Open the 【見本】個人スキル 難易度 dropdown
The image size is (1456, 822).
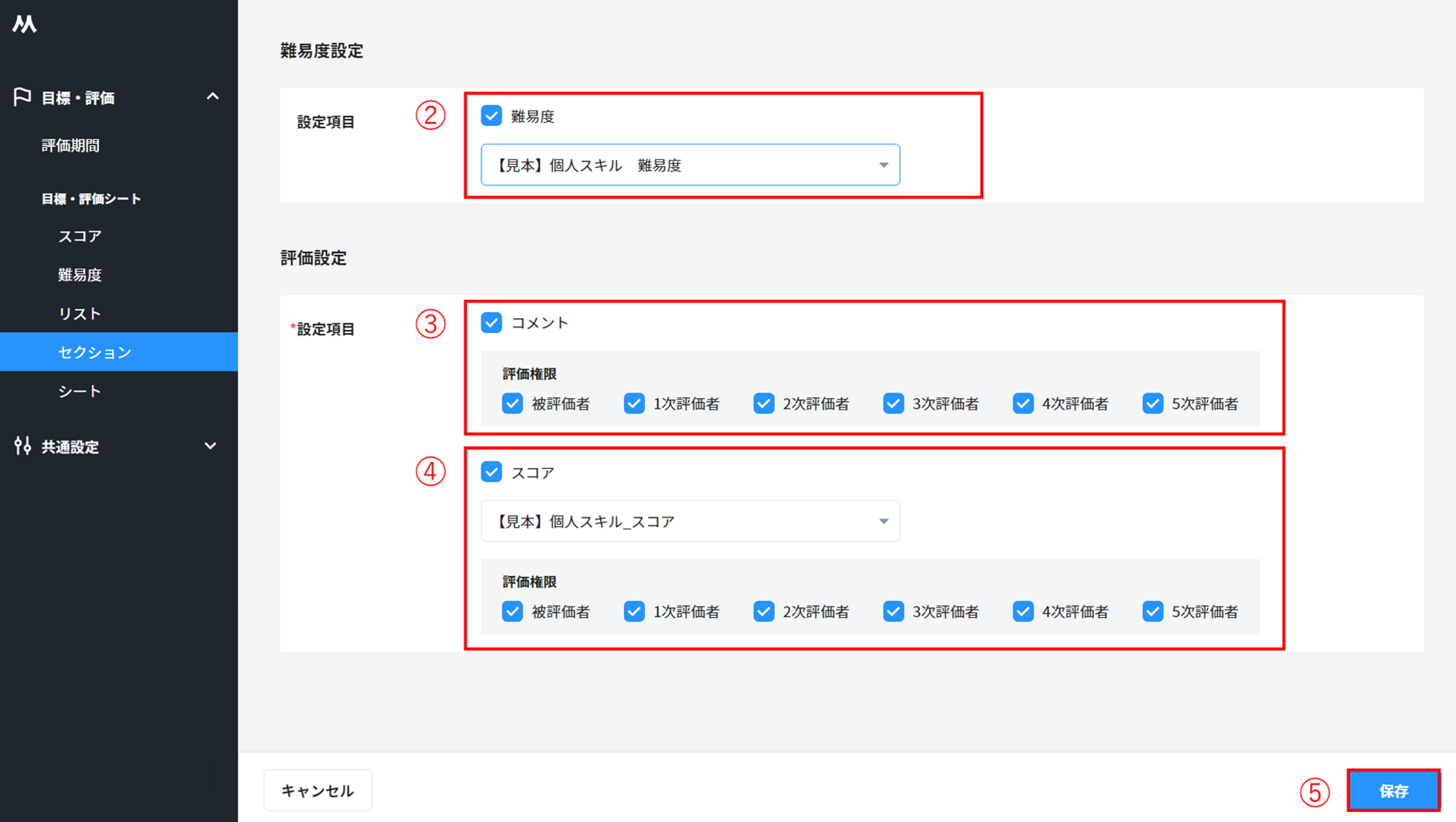[x=690, y=165]
